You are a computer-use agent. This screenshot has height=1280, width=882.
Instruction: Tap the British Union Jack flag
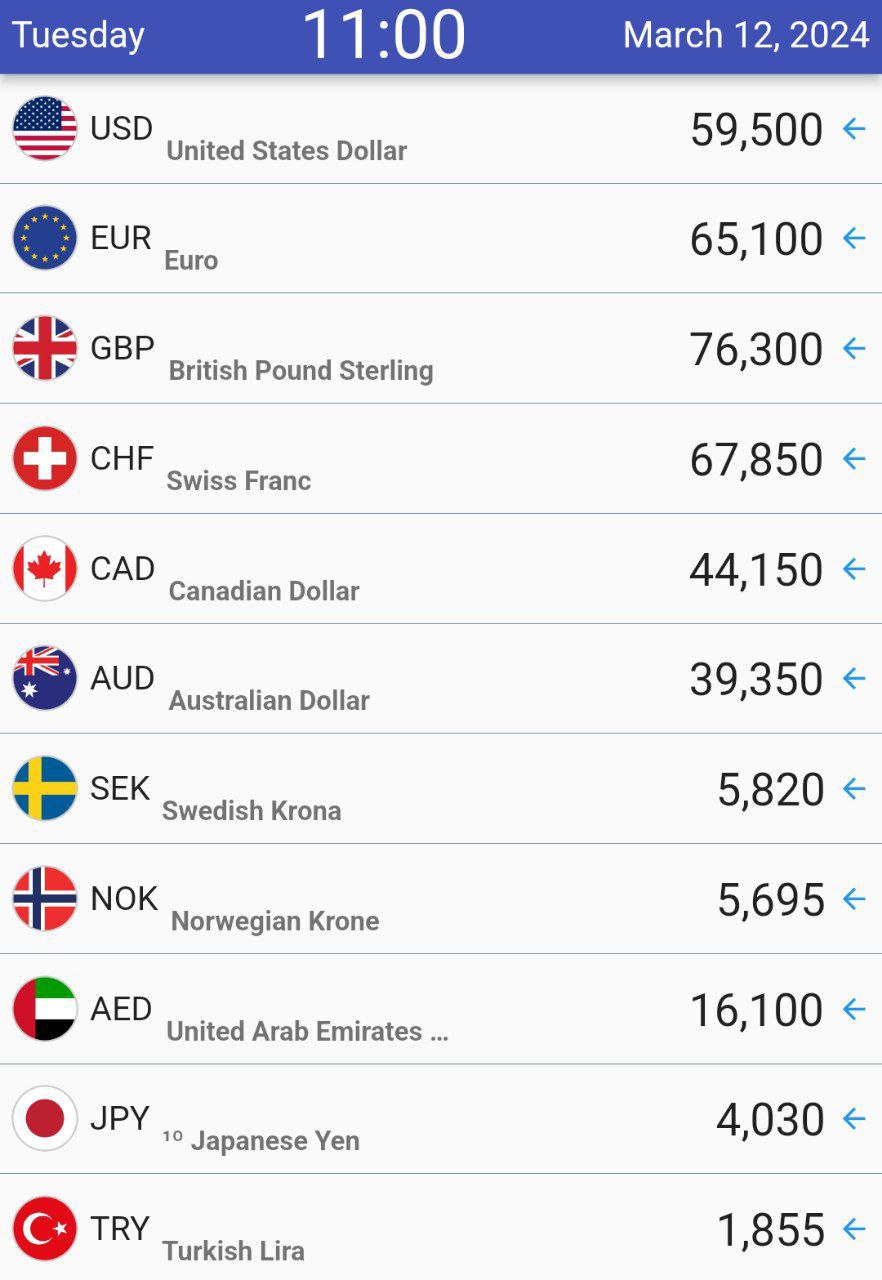(45, 348)
